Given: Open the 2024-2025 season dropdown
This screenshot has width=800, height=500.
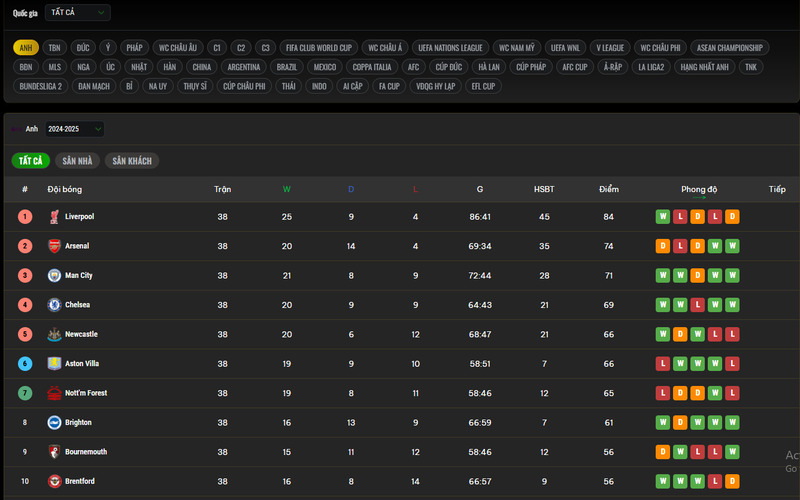Looking at the screenshot, I should (x=74, y=129).
